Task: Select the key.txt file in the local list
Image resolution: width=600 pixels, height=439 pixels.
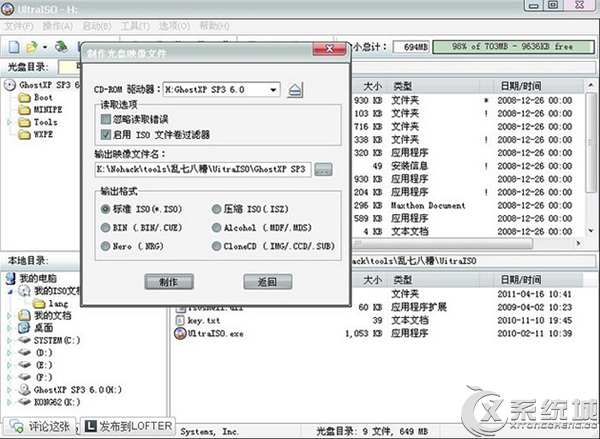Action: pos(197,320)
